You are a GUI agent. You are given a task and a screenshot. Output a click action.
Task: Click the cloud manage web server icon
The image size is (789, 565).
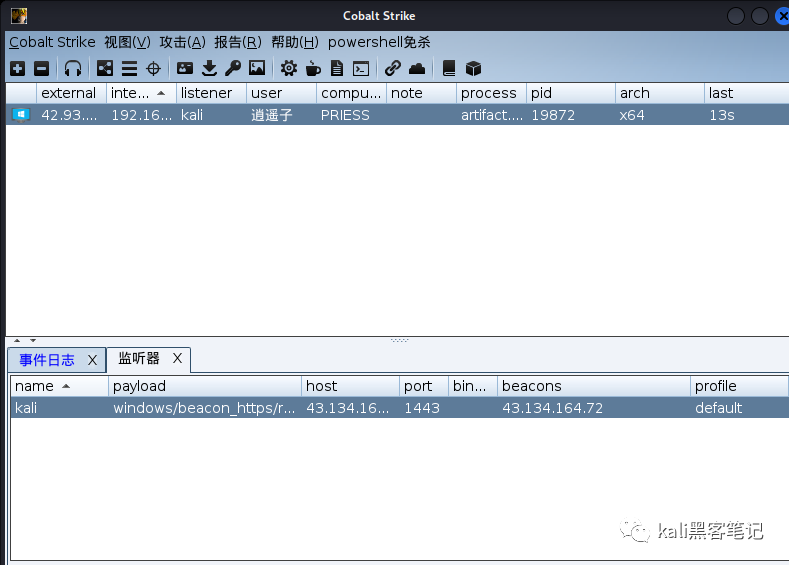coord(417,68)
